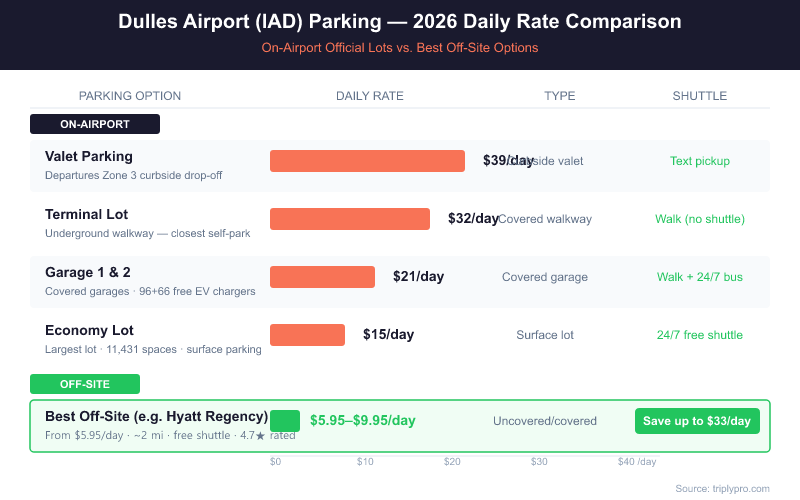800x500 pixels.
Task: Click the OFF-SITE green section badge
Action: coord(85,384)
